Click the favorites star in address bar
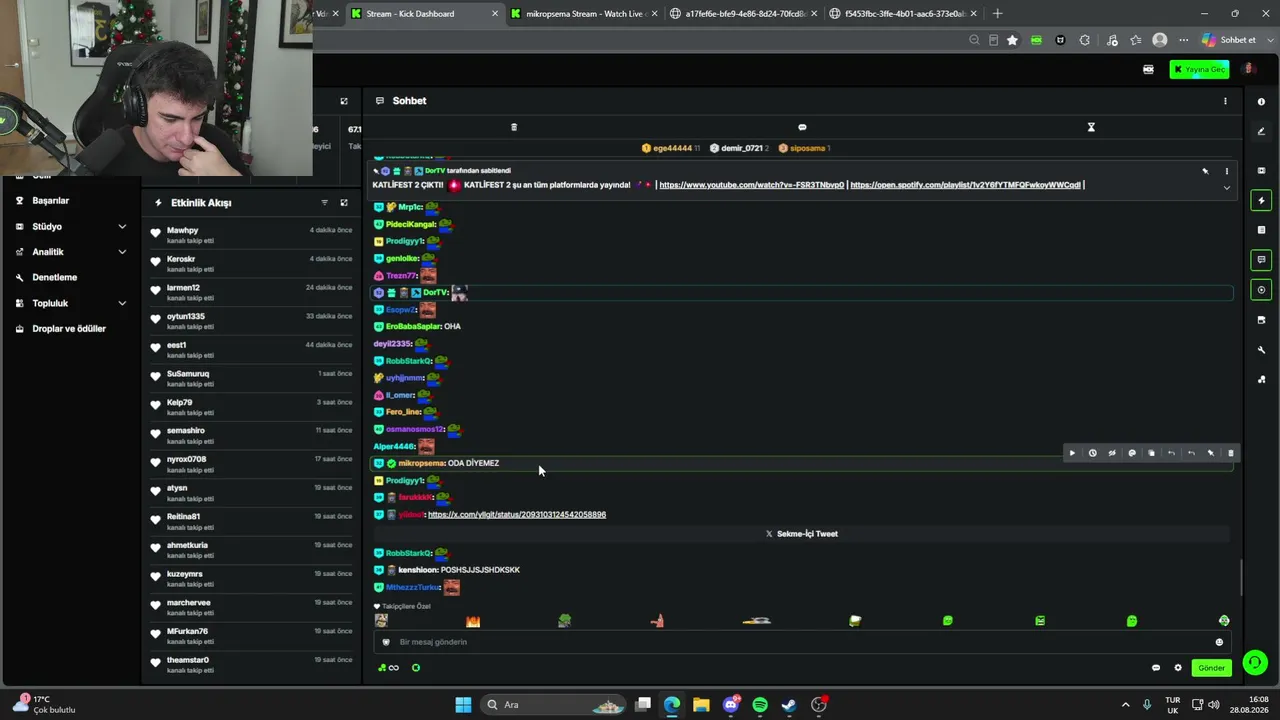This screenshot has height=720, width=1280. click(x=1012, y=40)
